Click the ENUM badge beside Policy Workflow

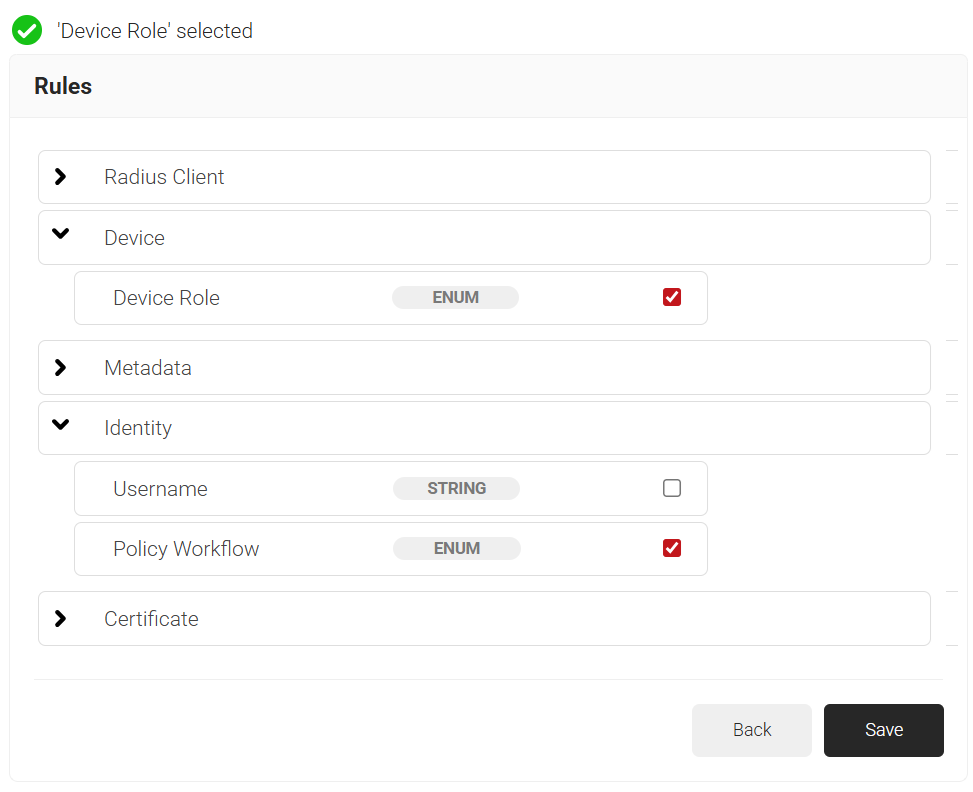[x=456, y=549]
